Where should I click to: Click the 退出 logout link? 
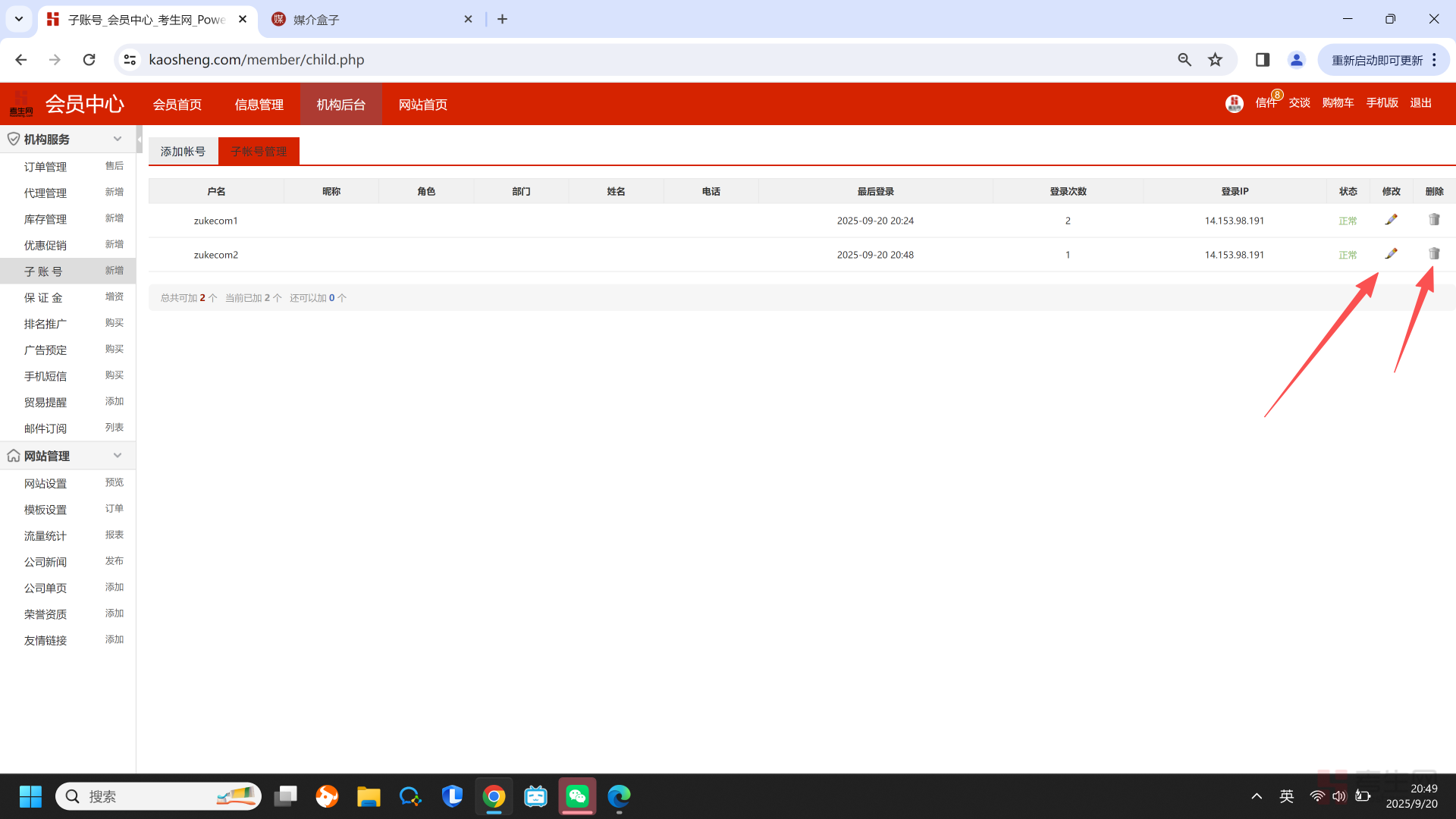pos(1420,103)
